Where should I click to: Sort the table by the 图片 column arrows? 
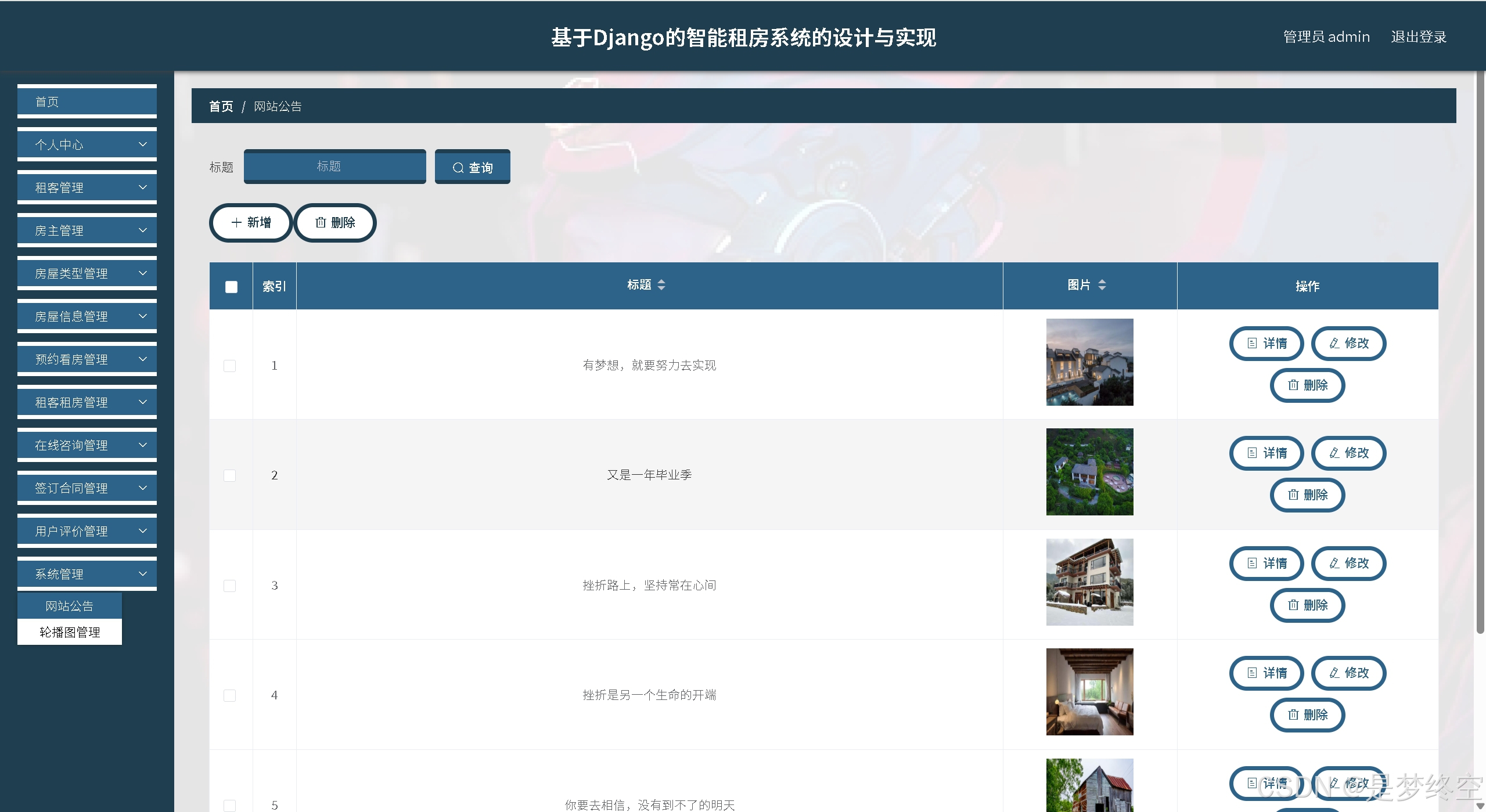pyautogui.click(x=1102, y=284)
